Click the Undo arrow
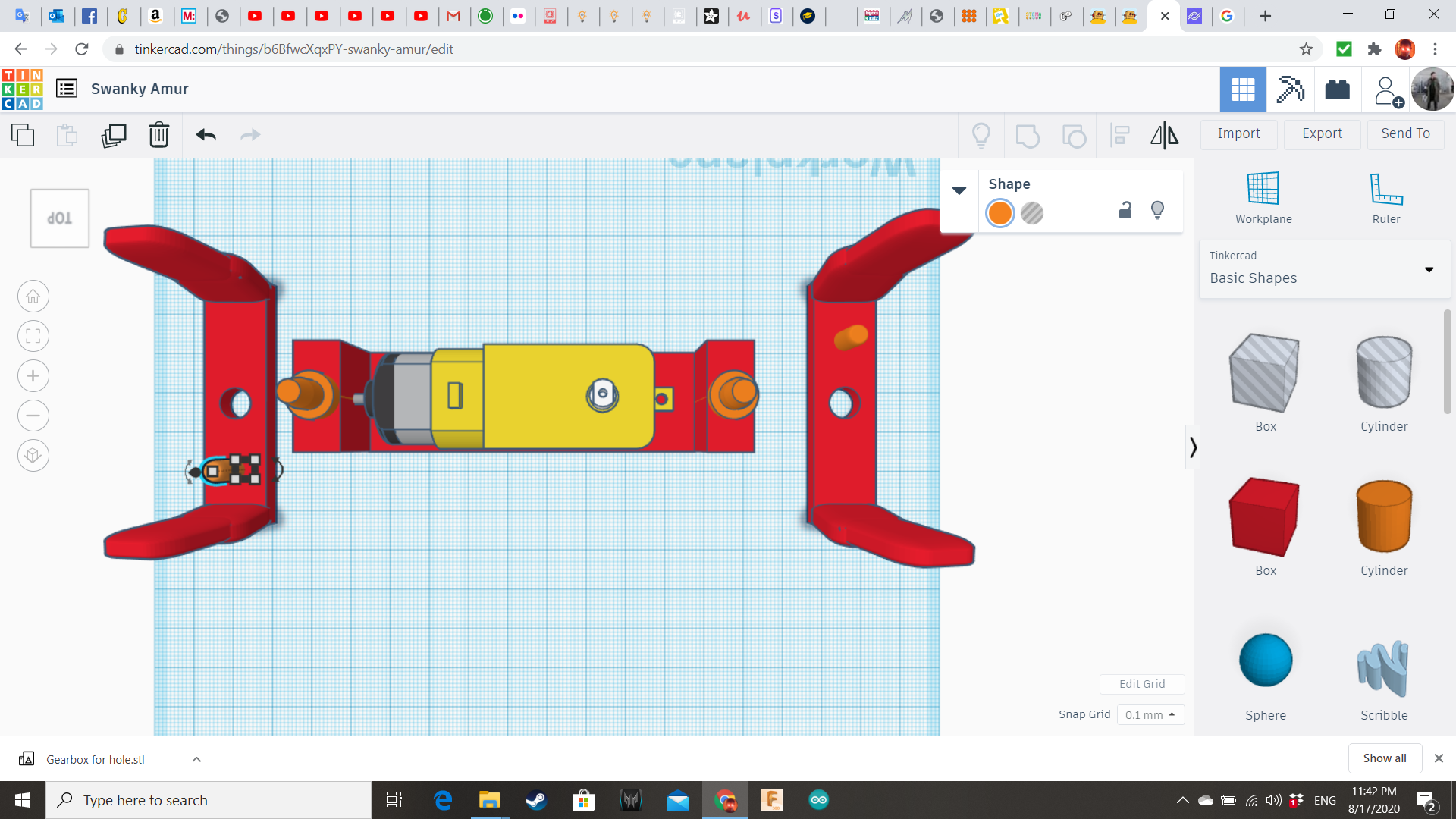Image resolution: width=1456 pixels, height=819 pixels. pos(205,135)
